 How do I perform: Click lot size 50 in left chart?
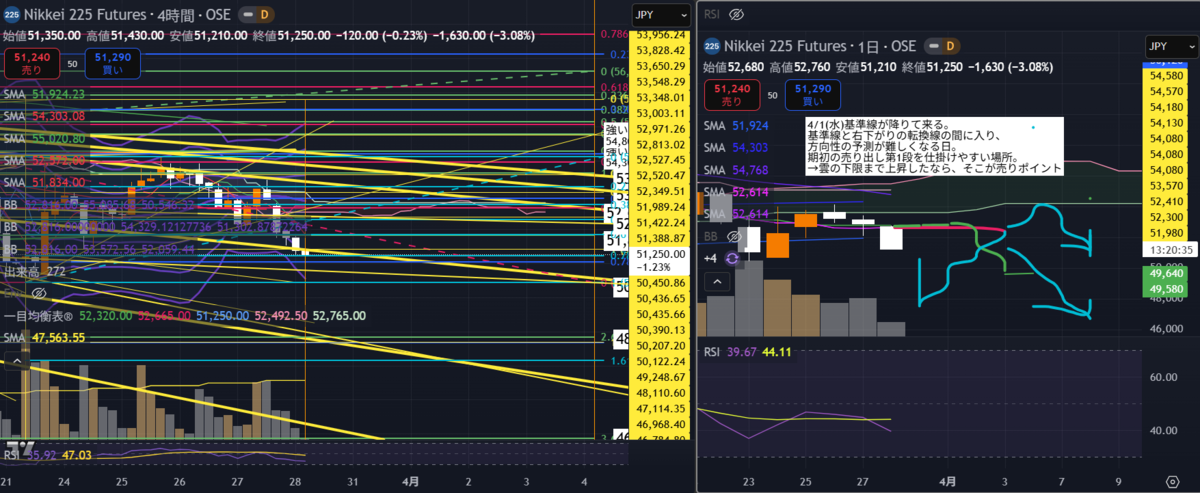coord(71,64)
